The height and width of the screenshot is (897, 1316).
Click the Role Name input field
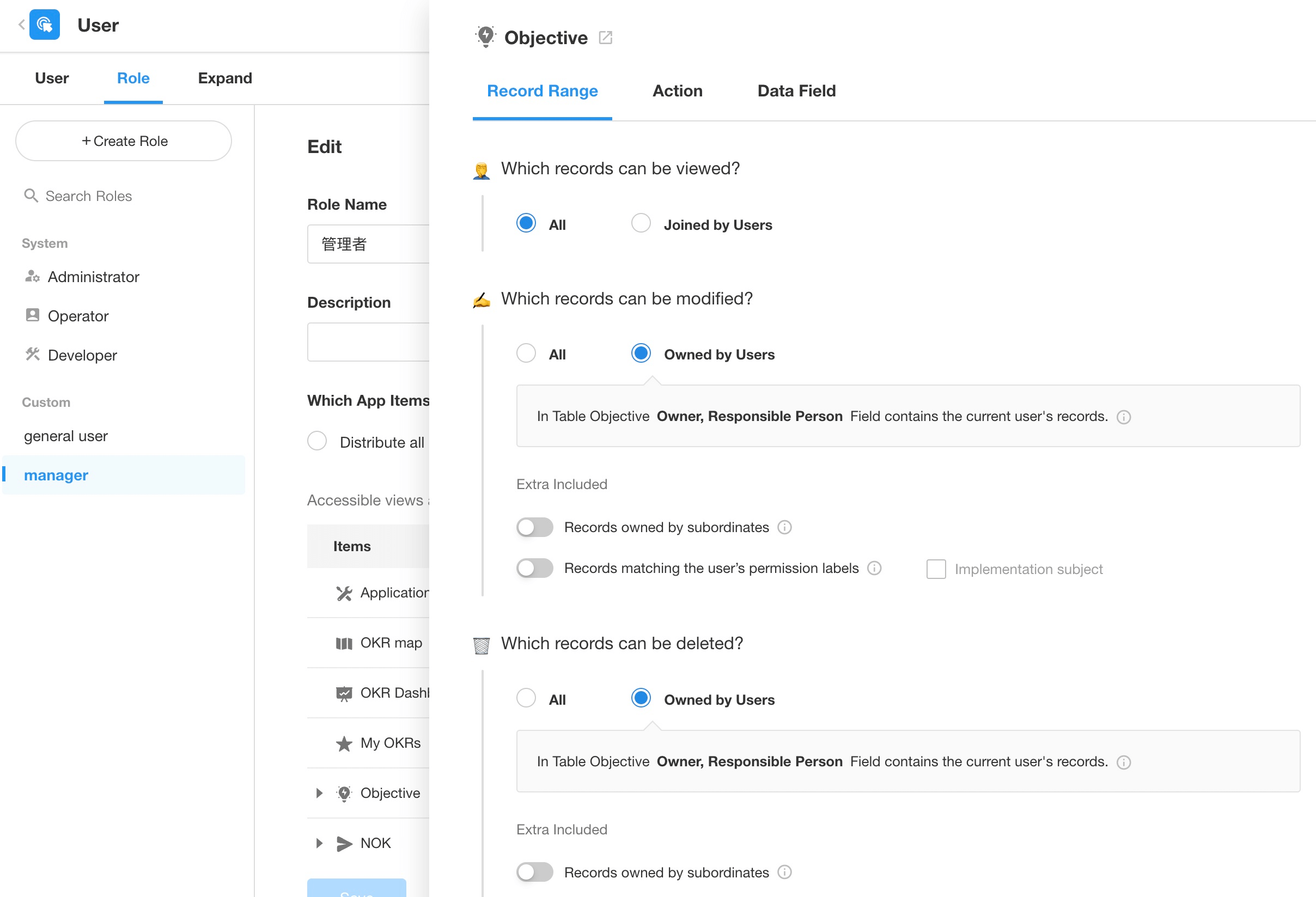[x=368, y=244]
